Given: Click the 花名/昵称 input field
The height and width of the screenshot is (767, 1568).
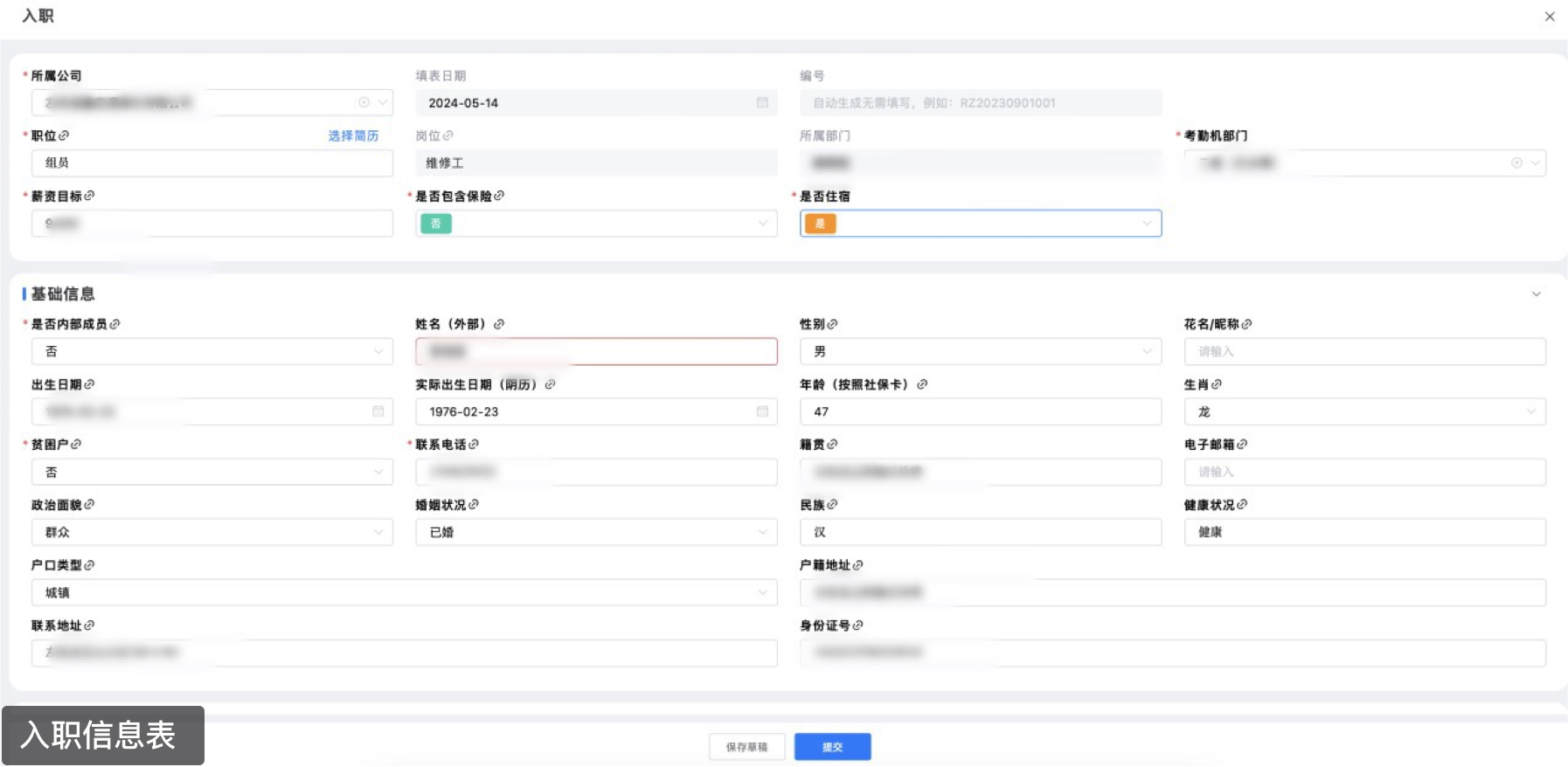Looking at the screenshot, I should (1364, 351).
